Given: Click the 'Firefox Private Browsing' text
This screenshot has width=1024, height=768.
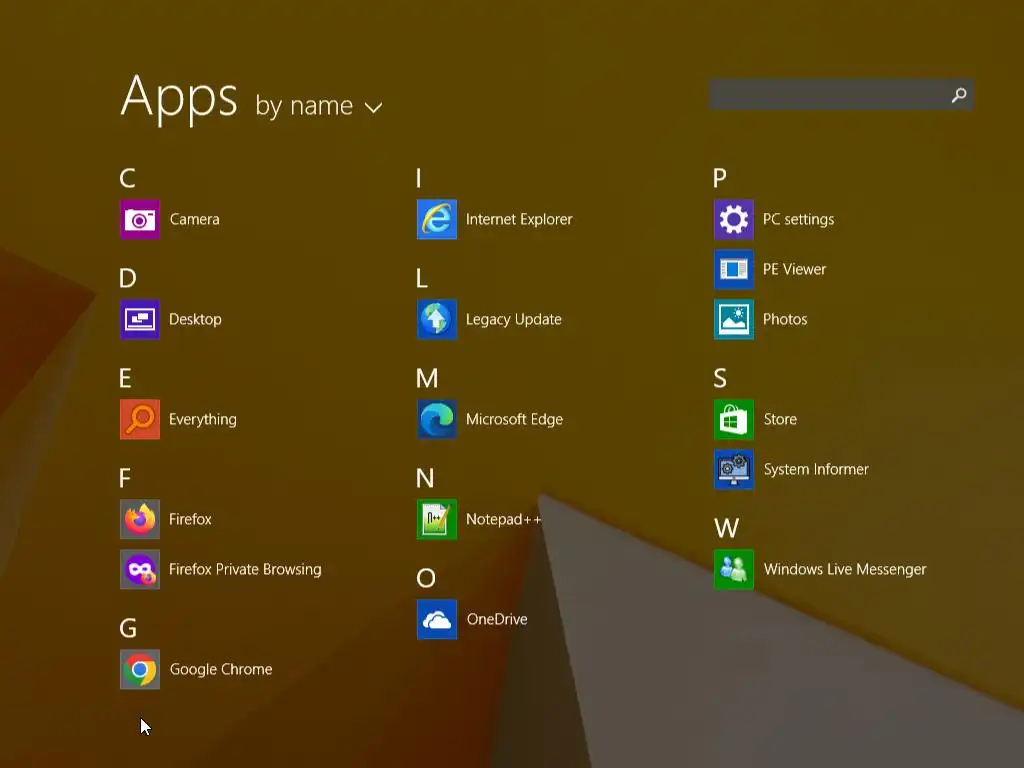Looking at the screenshot, I should (x=245, y=569).
